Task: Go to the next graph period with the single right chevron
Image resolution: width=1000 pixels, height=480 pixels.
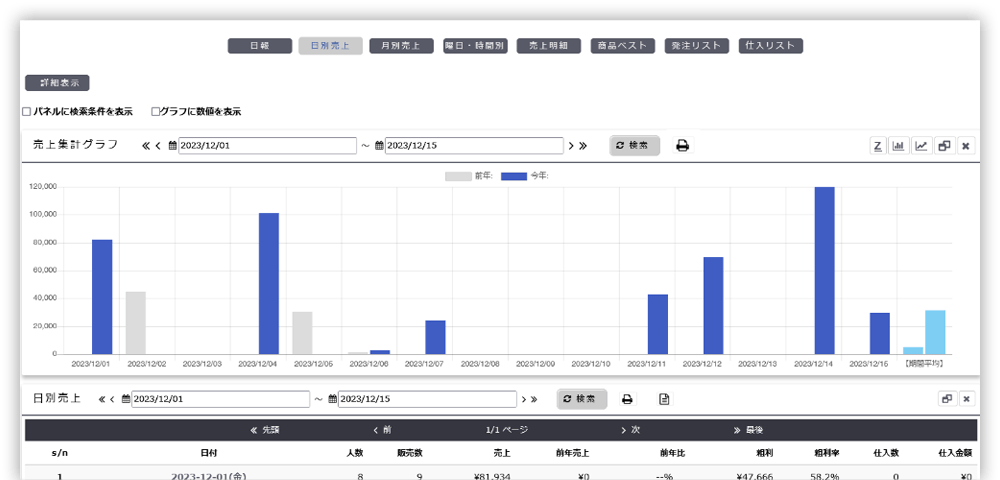Action: [x=571, y=146]
